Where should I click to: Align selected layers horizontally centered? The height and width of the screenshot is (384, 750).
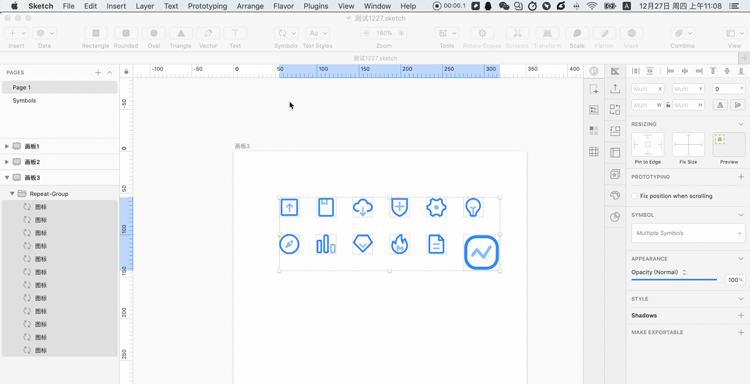click(685, 71)
